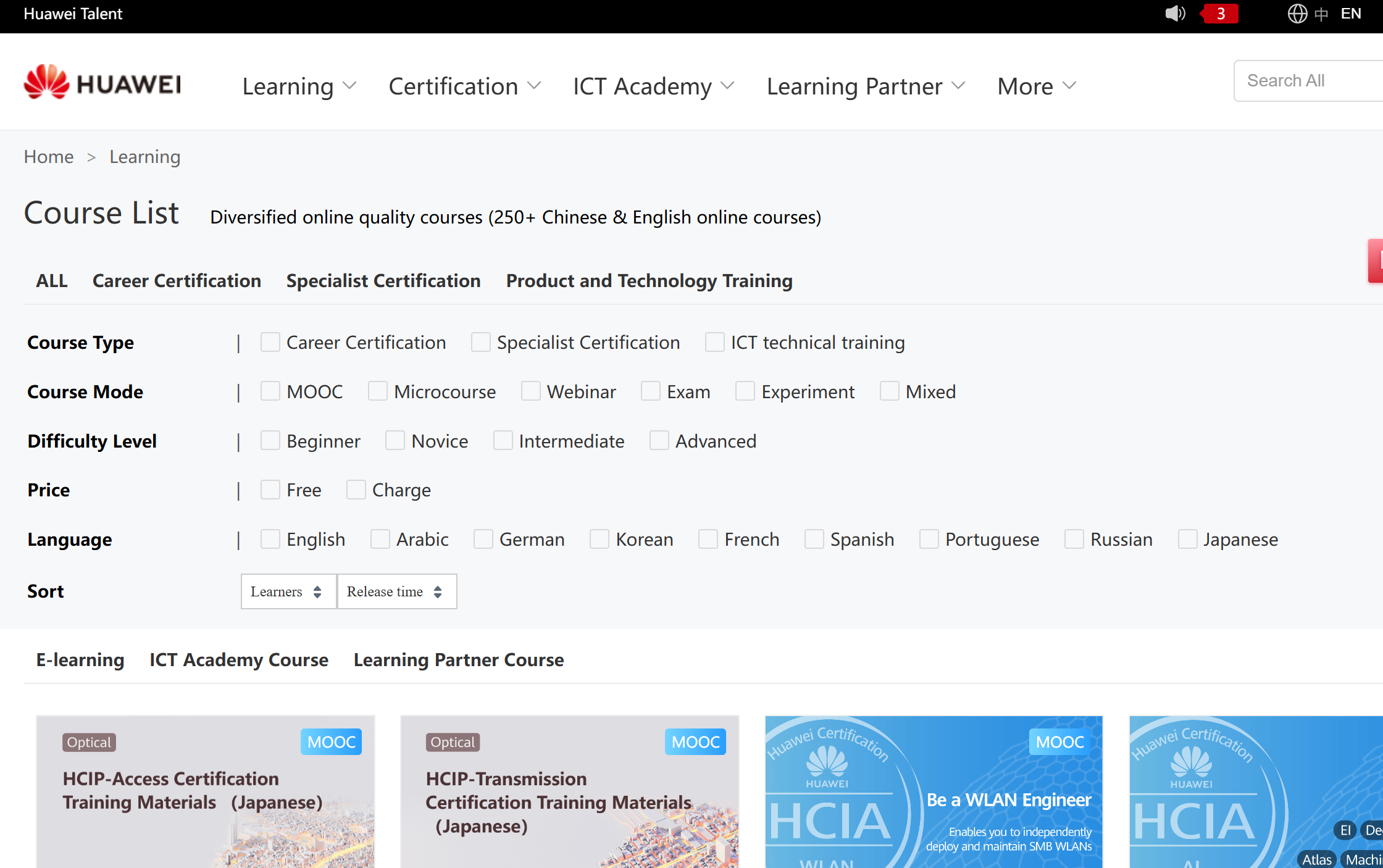The height and width of the screenshot is (868, 1383).
Task: Go to Home breadcrumb link
Action: pos(48,157)
